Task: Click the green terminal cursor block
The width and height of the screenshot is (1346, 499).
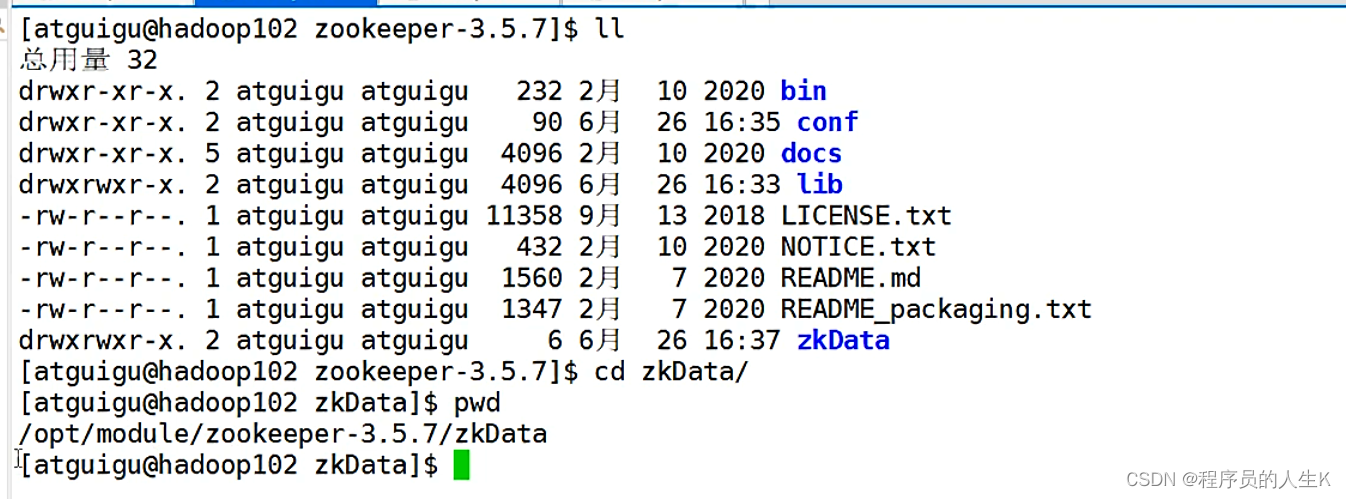Action: tap(461, 465)
